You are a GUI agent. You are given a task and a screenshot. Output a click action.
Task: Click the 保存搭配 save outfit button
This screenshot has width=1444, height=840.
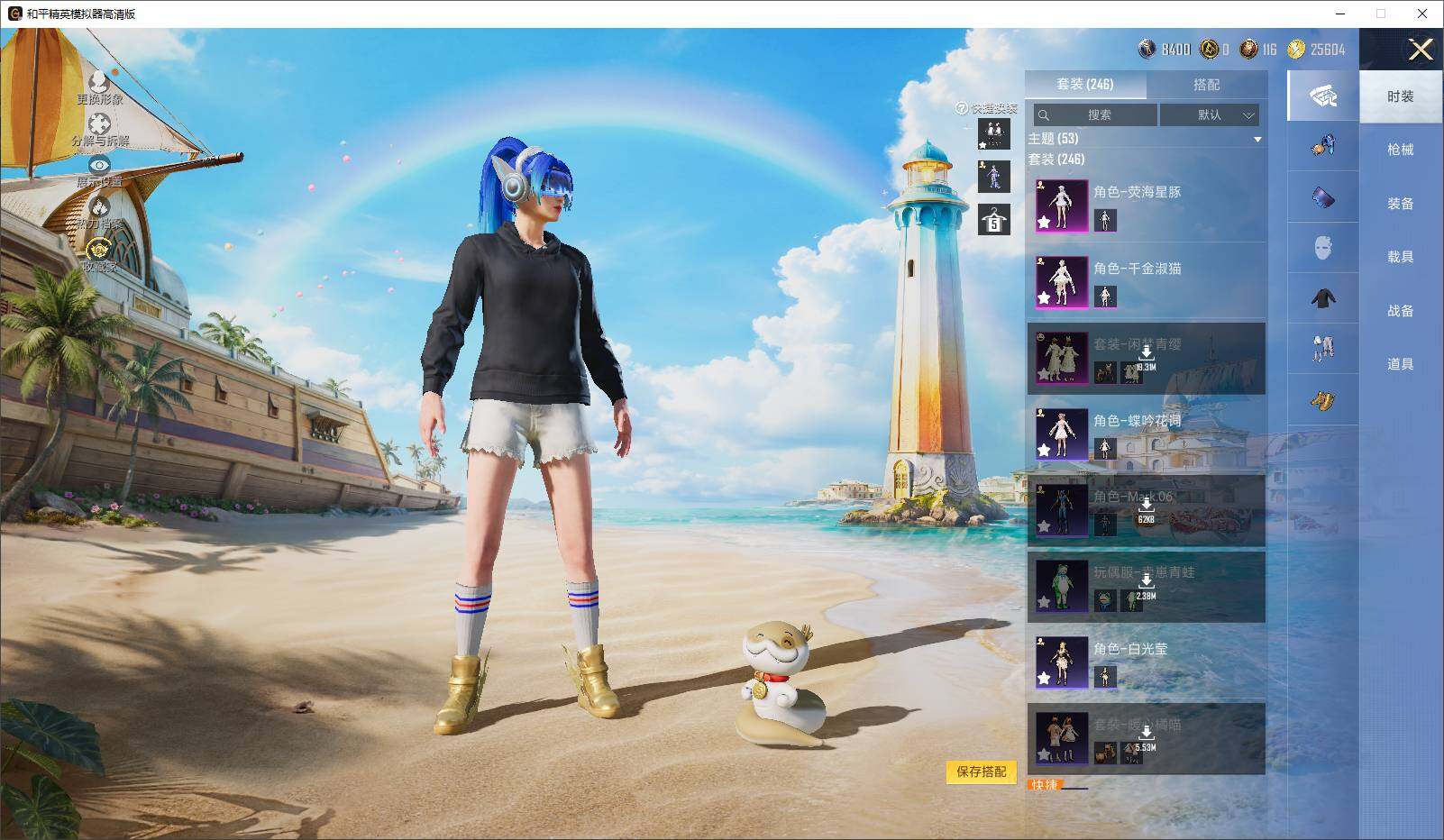click(981, 772)
